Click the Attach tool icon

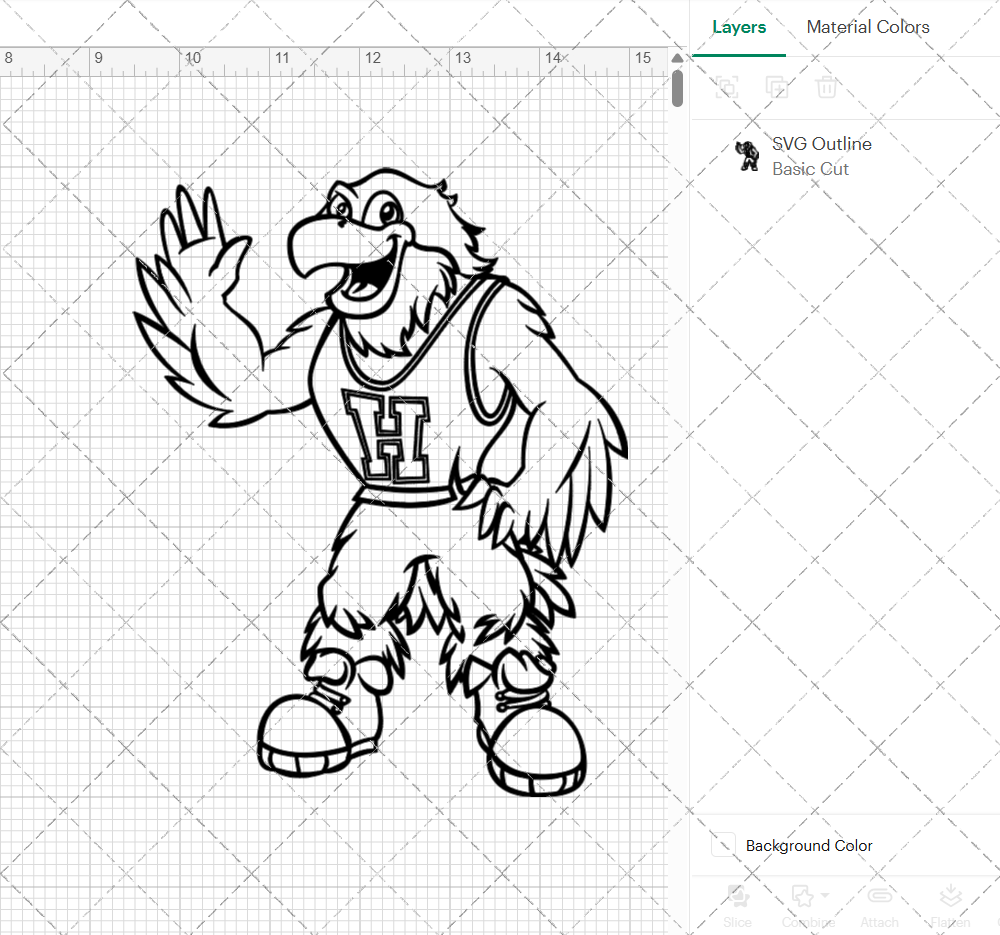pos(879,896)
